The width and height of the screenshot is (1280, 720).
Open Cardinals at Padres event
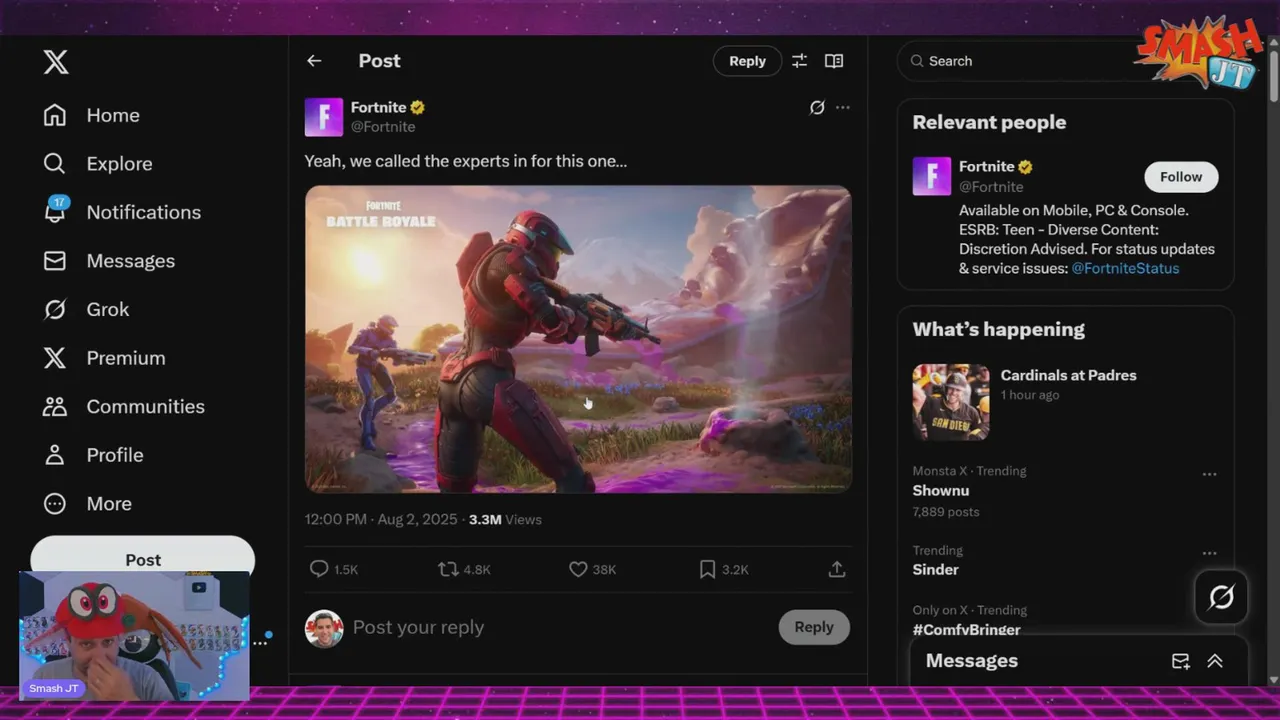coord(1068,375)
